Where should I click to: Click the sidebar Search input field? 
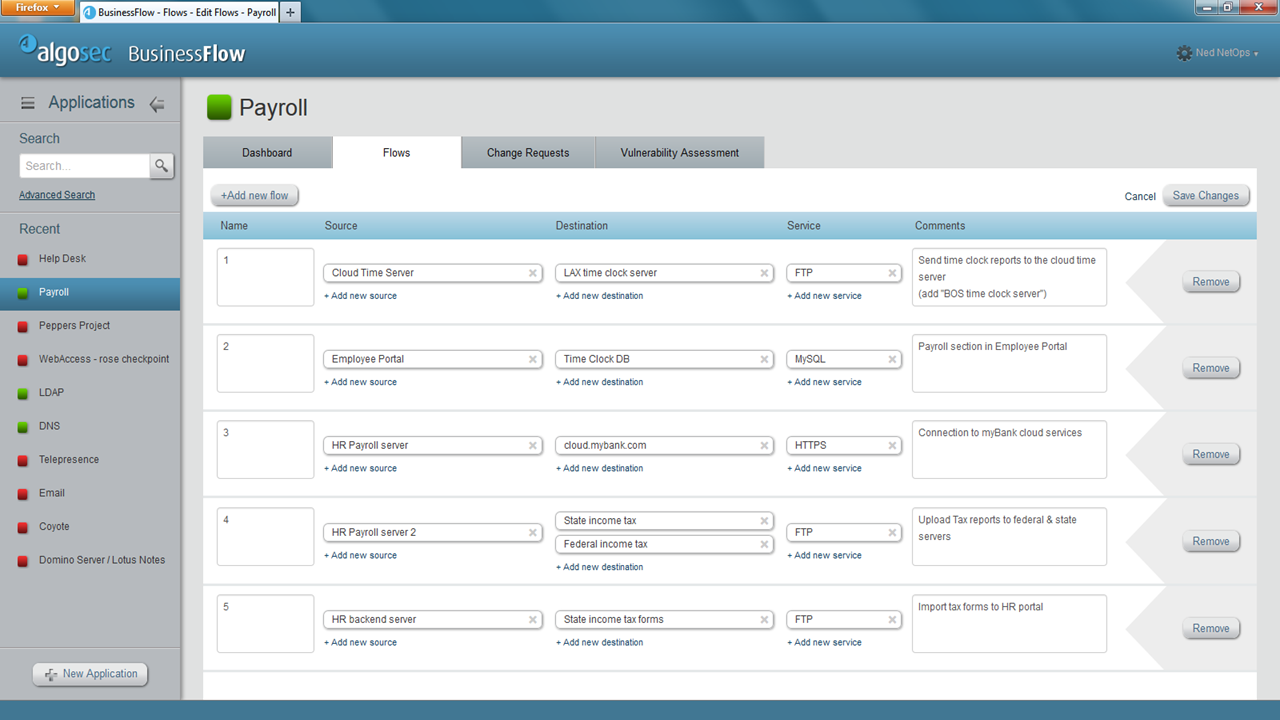click(85, 166)
